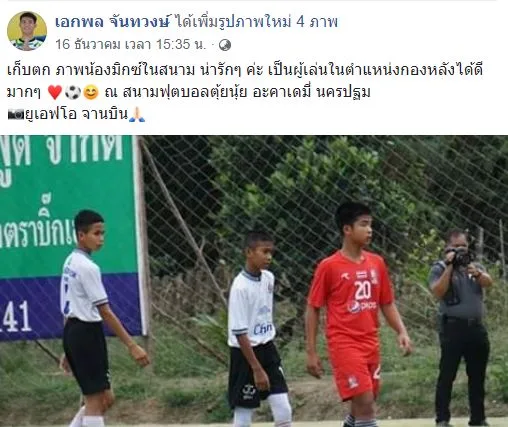
Task: Click the สนามฟุตบอลตุ้ยนุ้ย อะคาเดมี่ นครปฐม text
Action: point(246,92)
